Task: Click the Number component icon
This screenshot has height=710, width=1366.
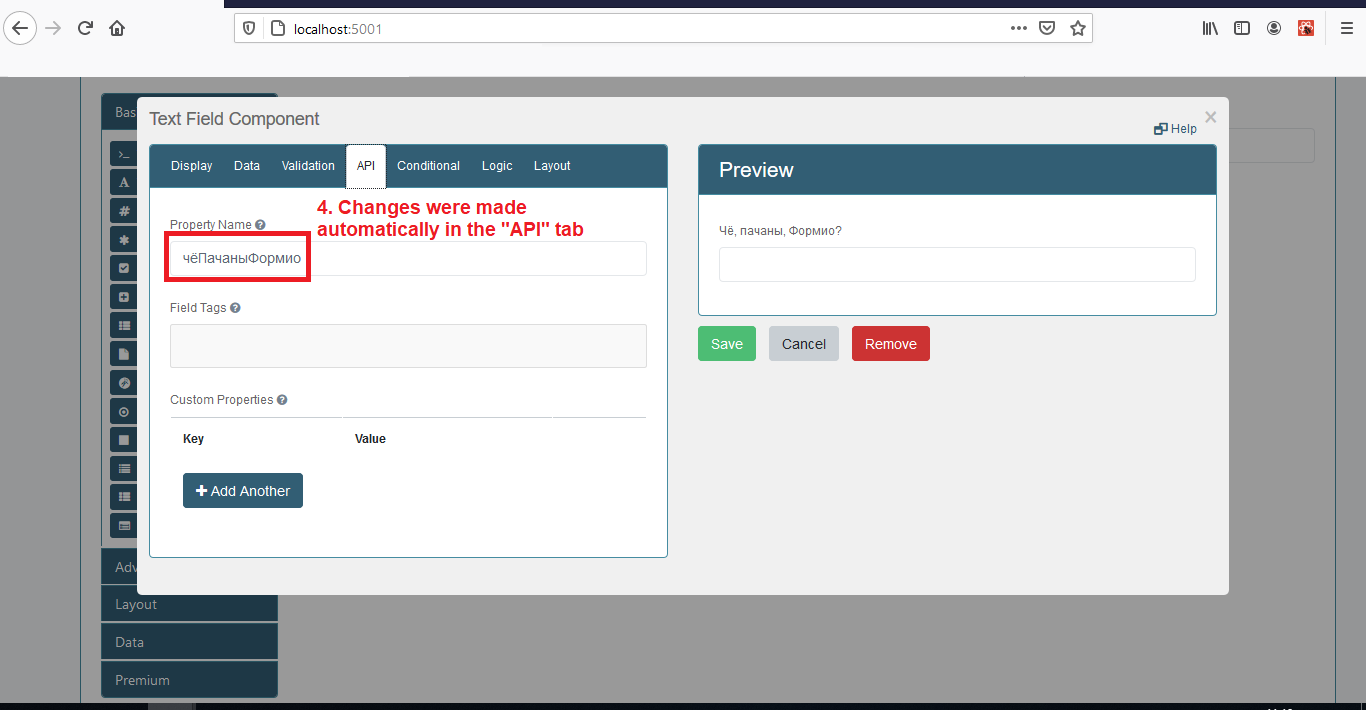Action: tap(123, 210)
